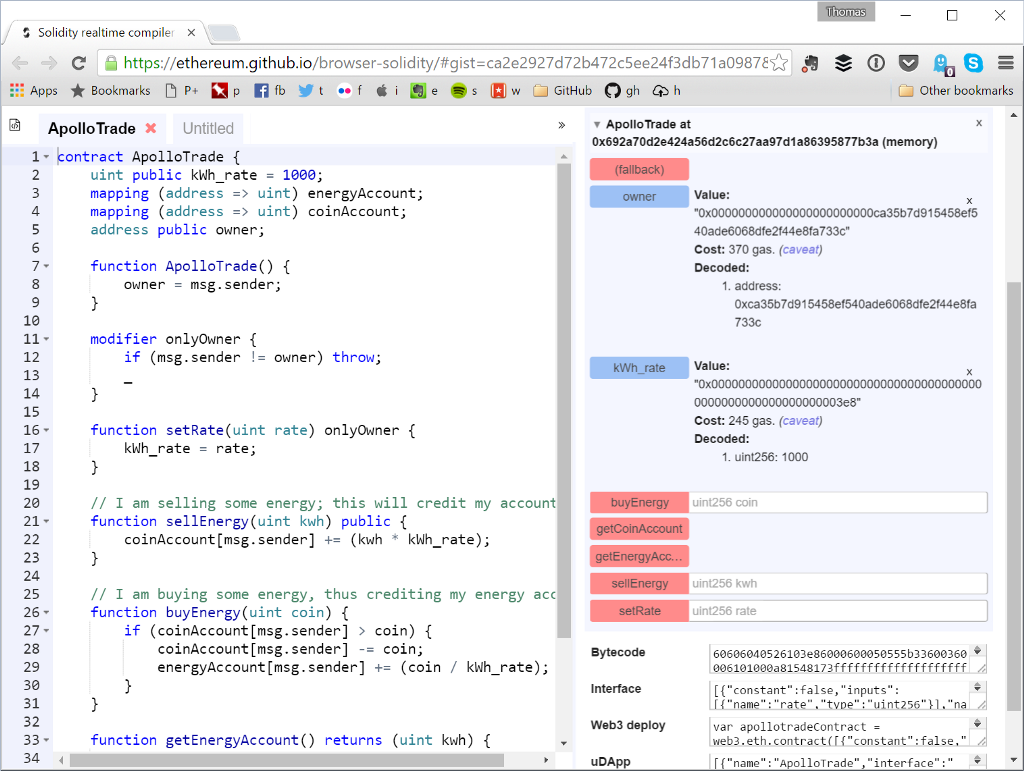This screenshot has height=771, width=1024.
Task: Click the Buffer stack extension icon
Action: coord(844,63)
